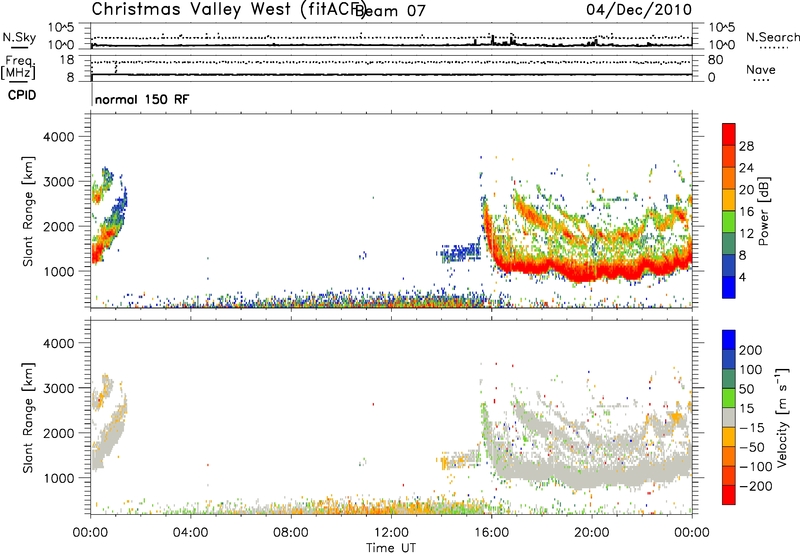The width and height of the screenshot is (800, 554).
Task: Click the 'Slant Range [km]' label of the power plot
Action: (28, 211)
